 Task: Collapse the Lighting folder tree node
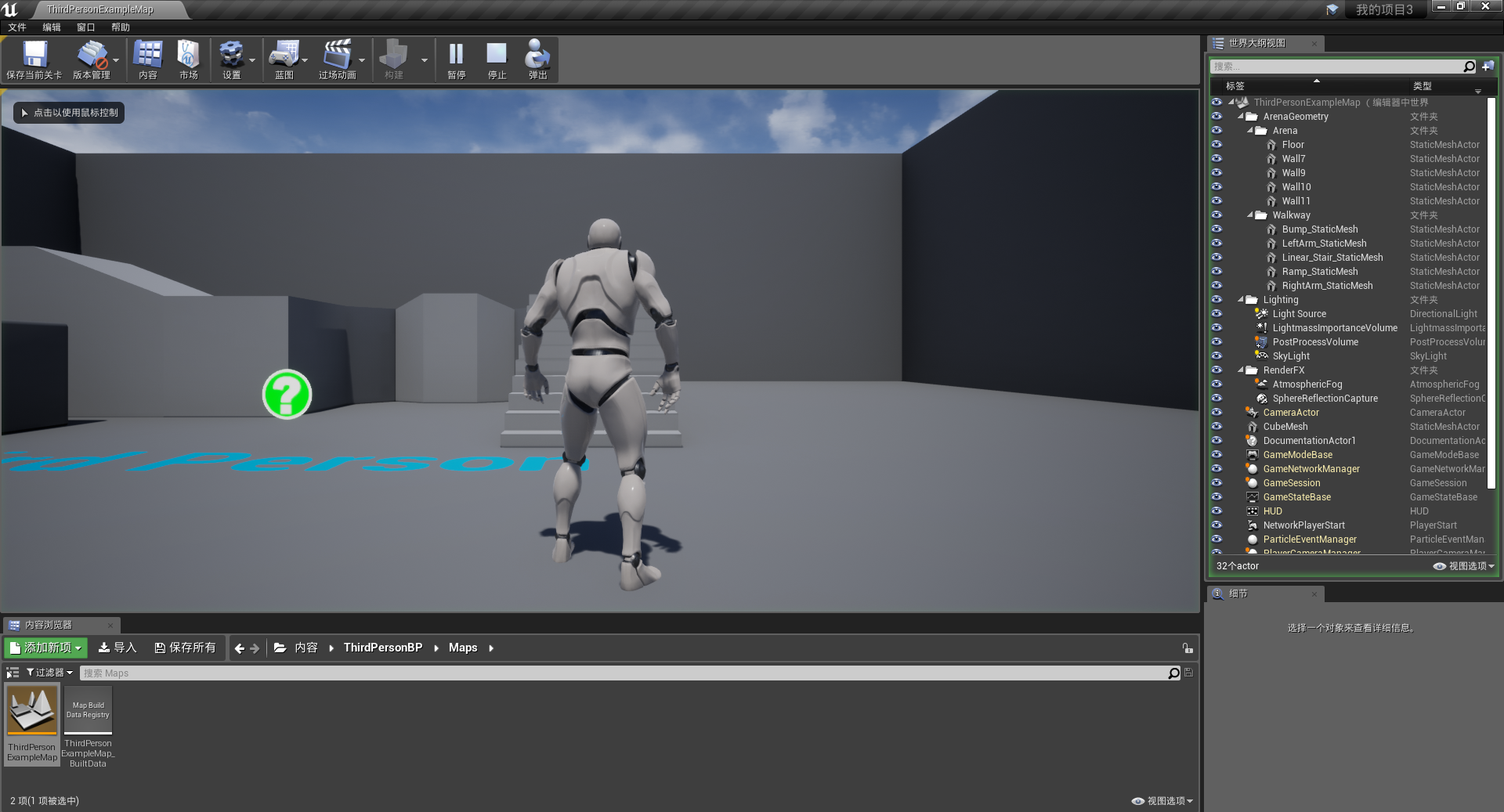[1241, 300]
